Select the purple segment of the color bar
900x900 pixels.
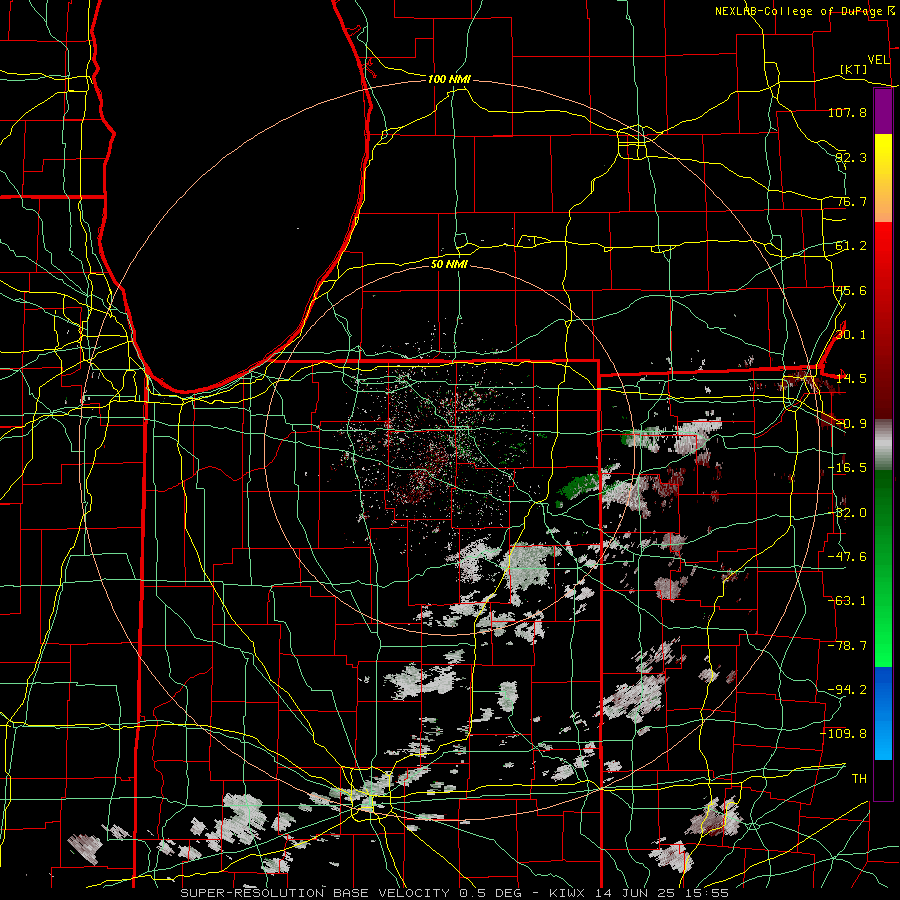(x=883, y=112)
